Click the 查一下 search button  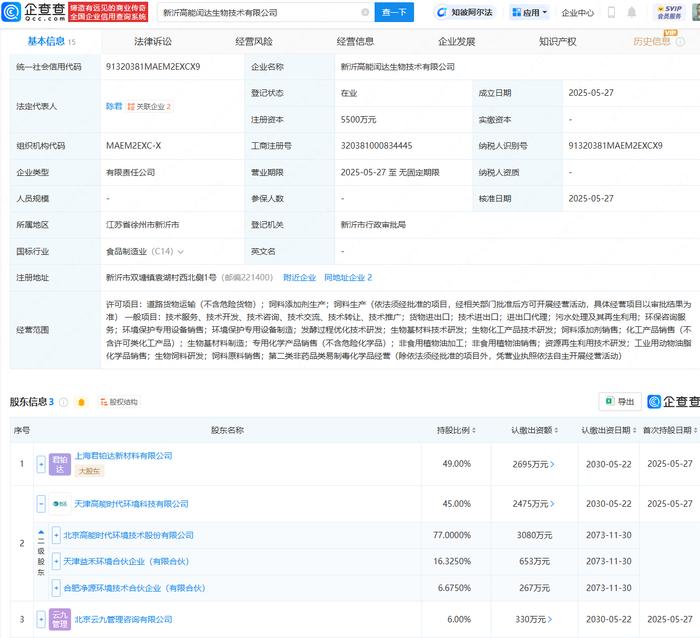tap(394, 13)
